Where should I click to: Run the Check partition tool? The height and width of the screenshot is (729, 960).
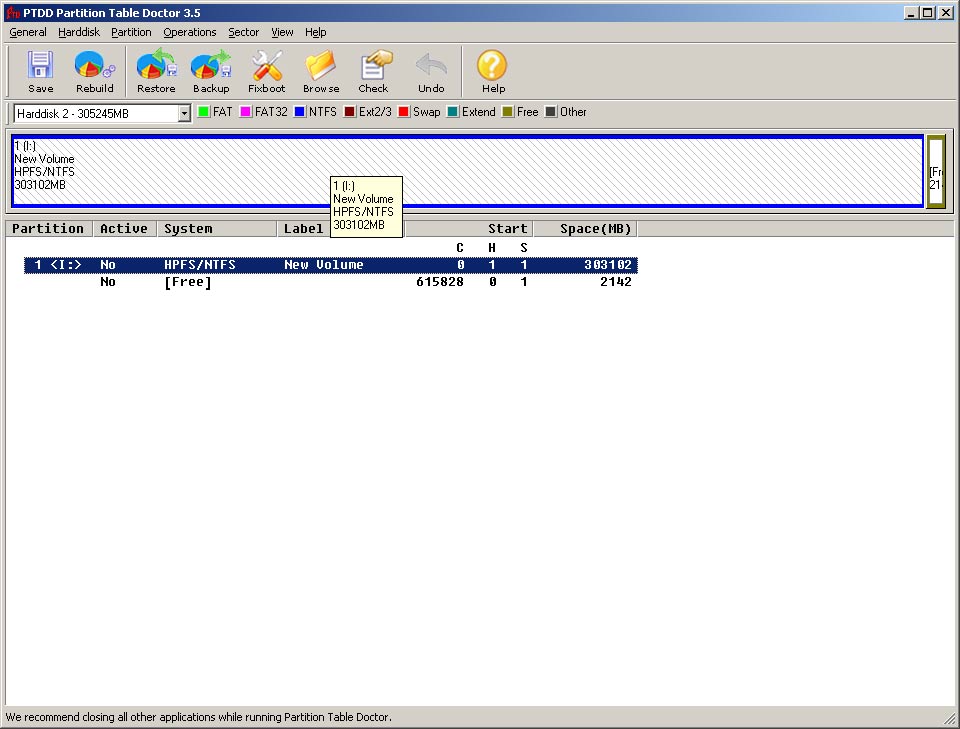374,72
